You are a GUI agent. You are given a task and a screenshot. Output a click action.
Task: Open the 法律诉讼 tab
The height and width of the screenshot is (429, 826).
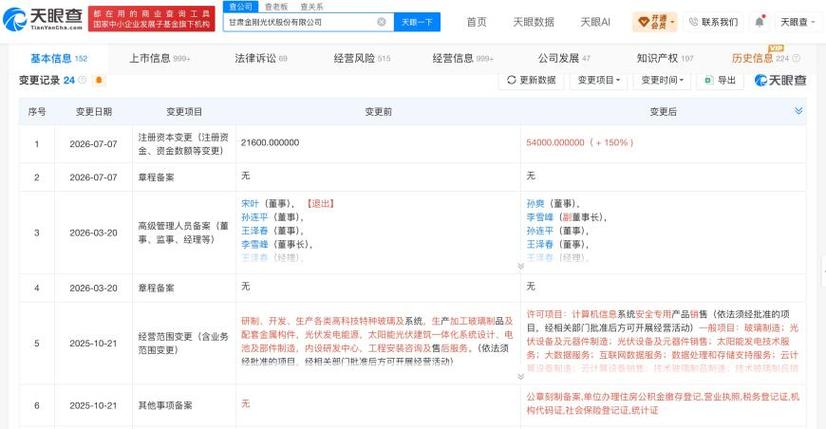[x=261, y=58]
